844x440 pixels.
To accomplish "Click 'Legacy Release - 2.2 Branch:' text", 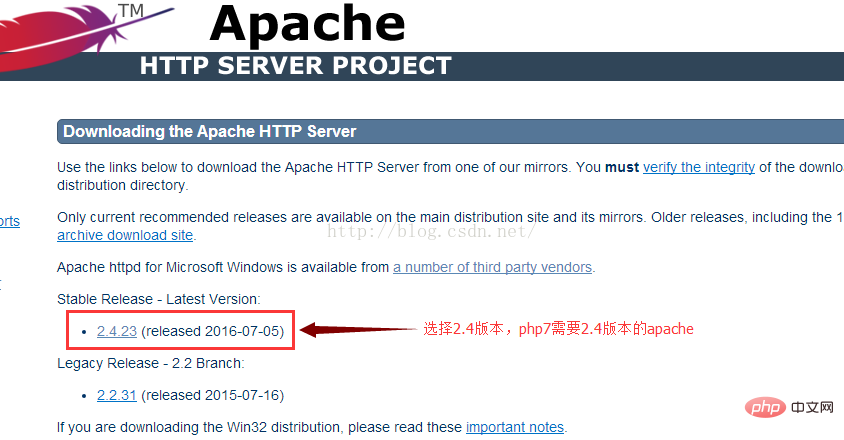I will 151,364.
